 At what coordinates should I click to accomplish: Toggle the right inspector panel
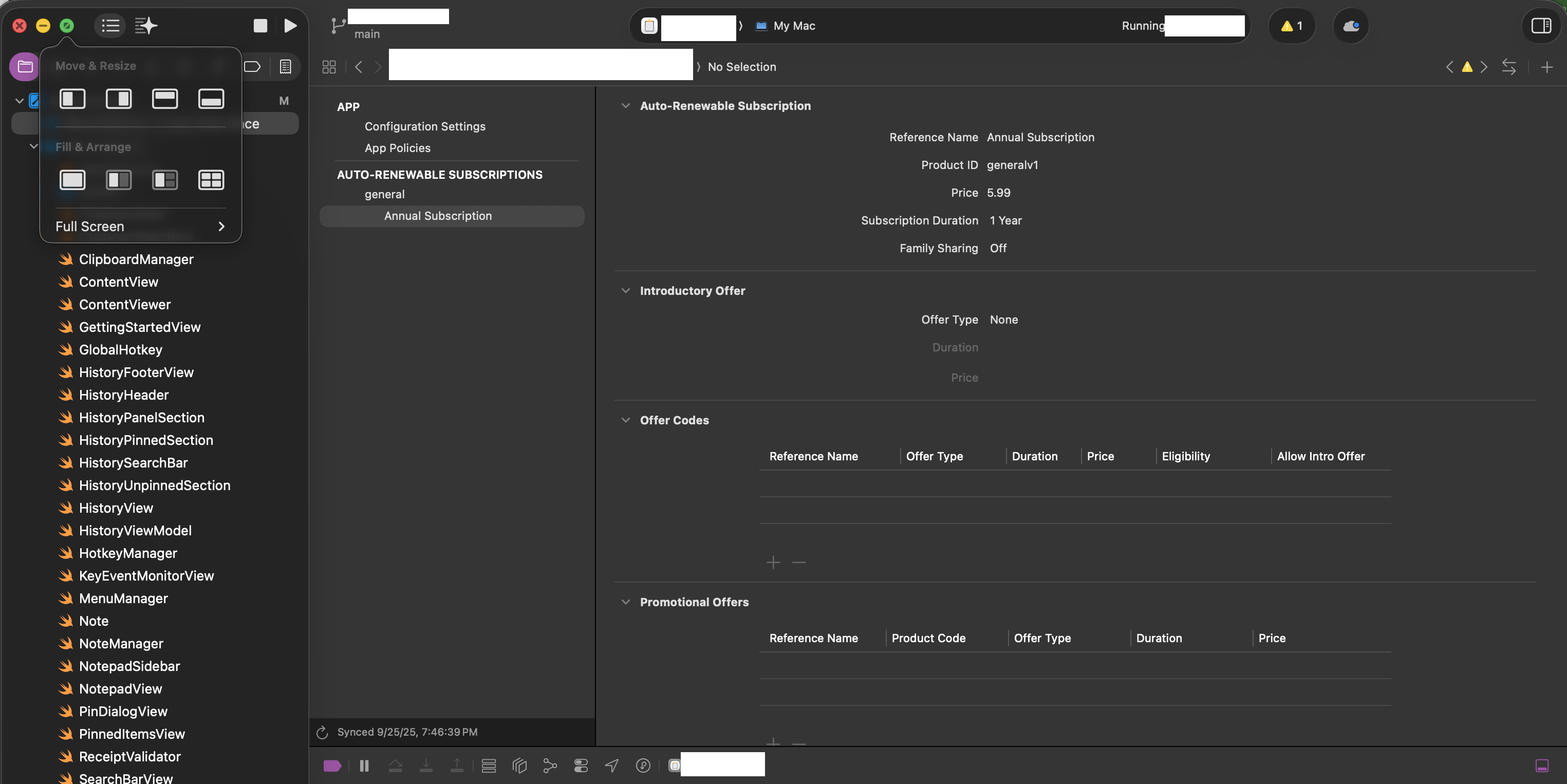coord(1540,26)
